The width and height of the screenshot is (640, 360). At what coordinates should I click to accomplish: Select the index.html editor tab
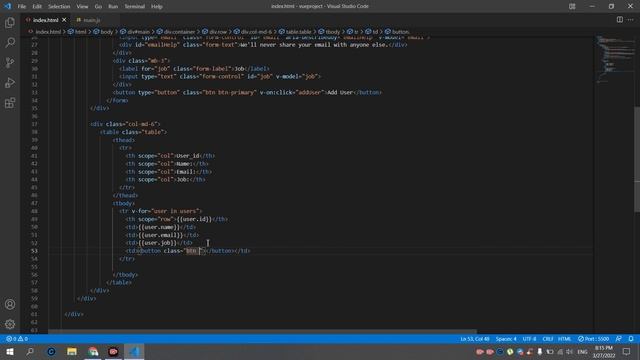45,20
